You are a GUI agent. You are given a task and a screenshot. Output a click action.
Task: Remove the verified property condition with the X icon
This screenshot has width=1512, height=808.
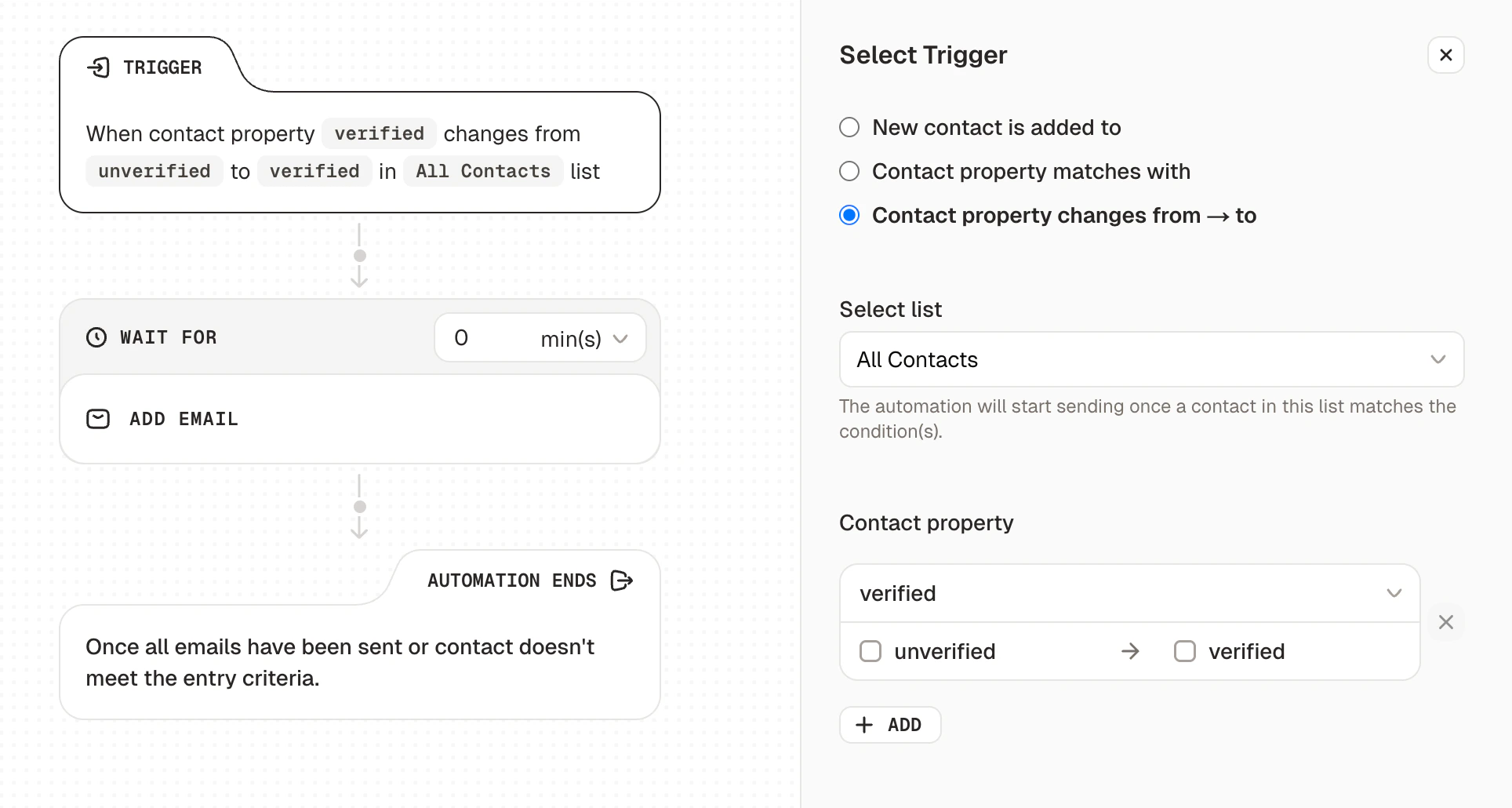1446,622
